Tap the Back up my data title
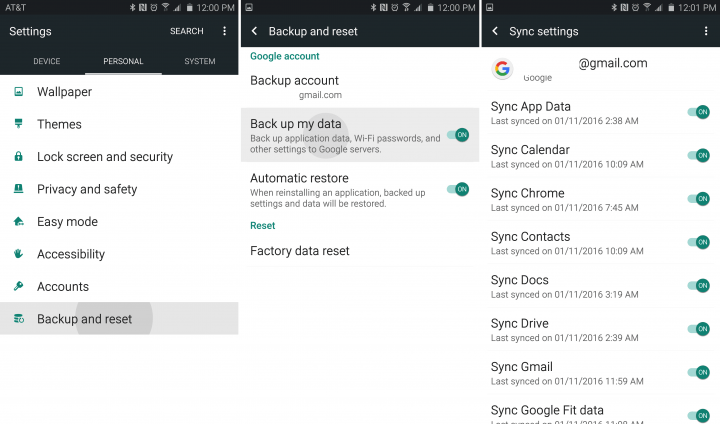Viewport: 720px width, 424px height. [296, 124]
